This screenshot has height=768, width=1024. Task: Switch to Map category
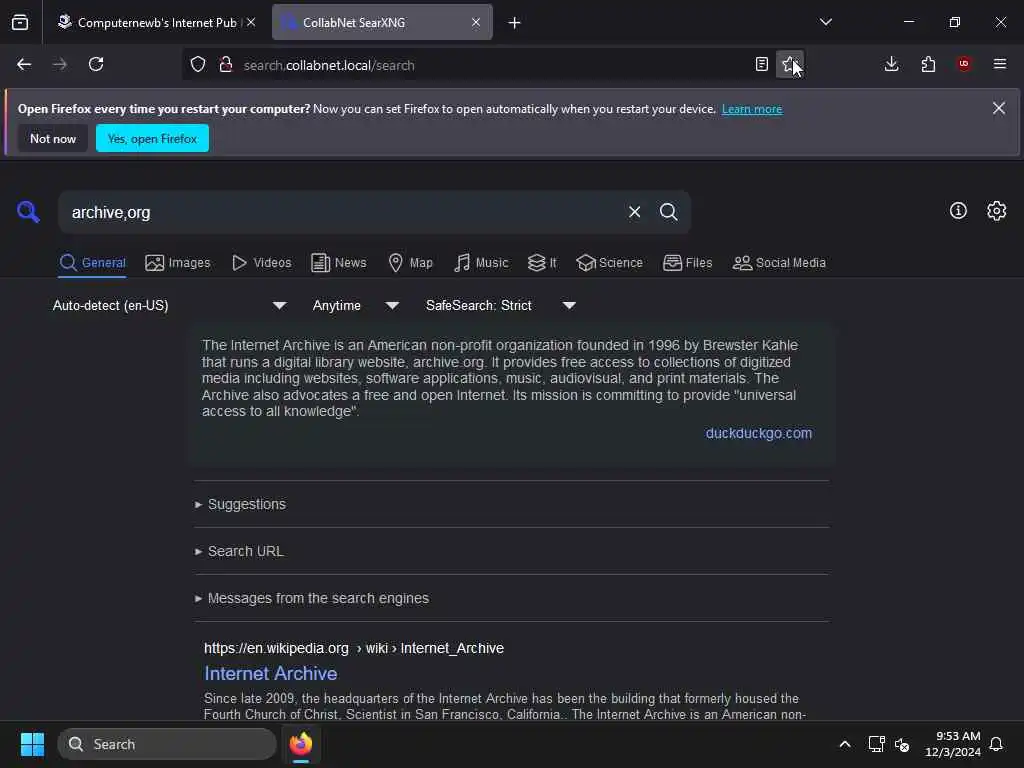tap(411, 263)
